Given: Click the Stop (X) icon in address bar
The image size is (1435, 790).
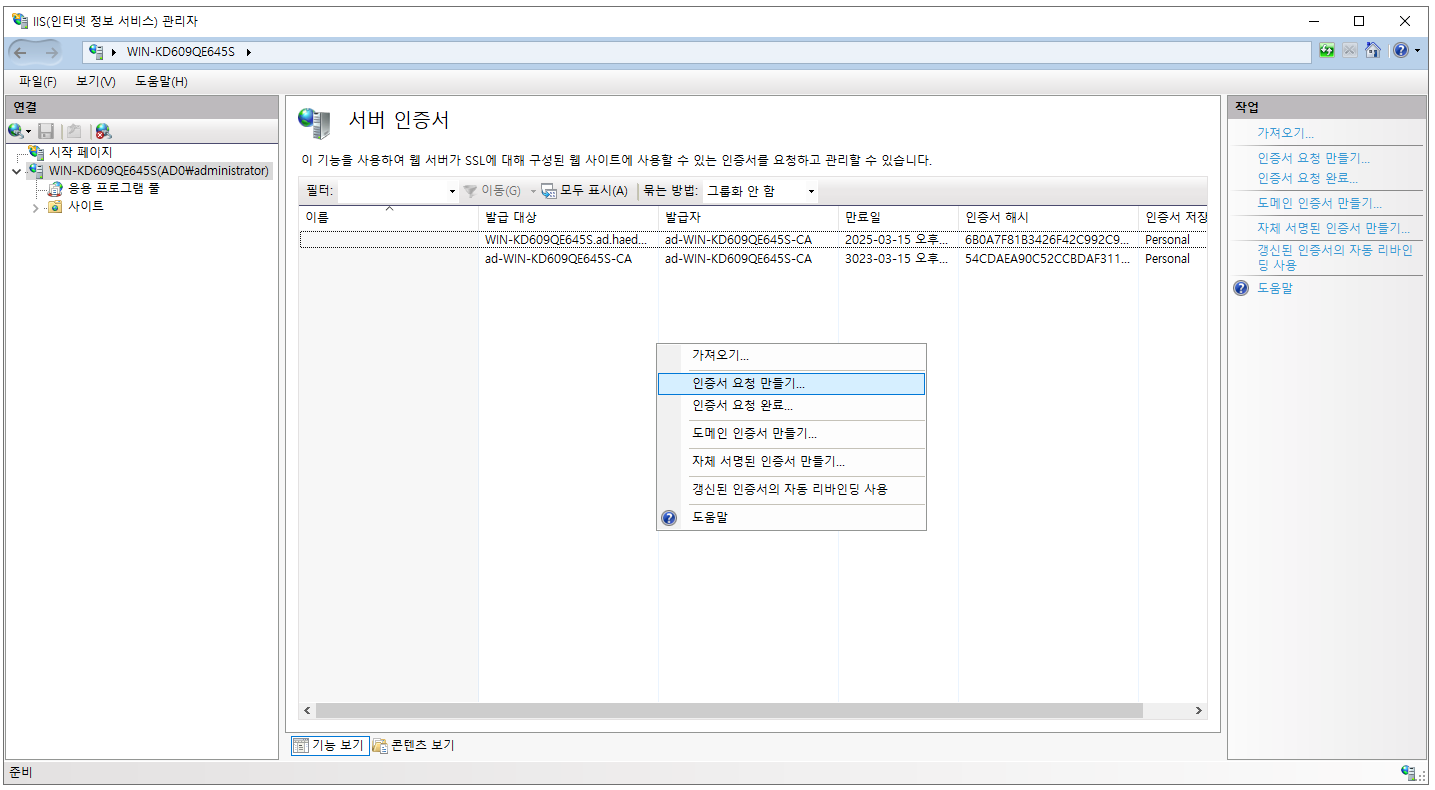Looking at the screenshot, I should pos(1350,51).
